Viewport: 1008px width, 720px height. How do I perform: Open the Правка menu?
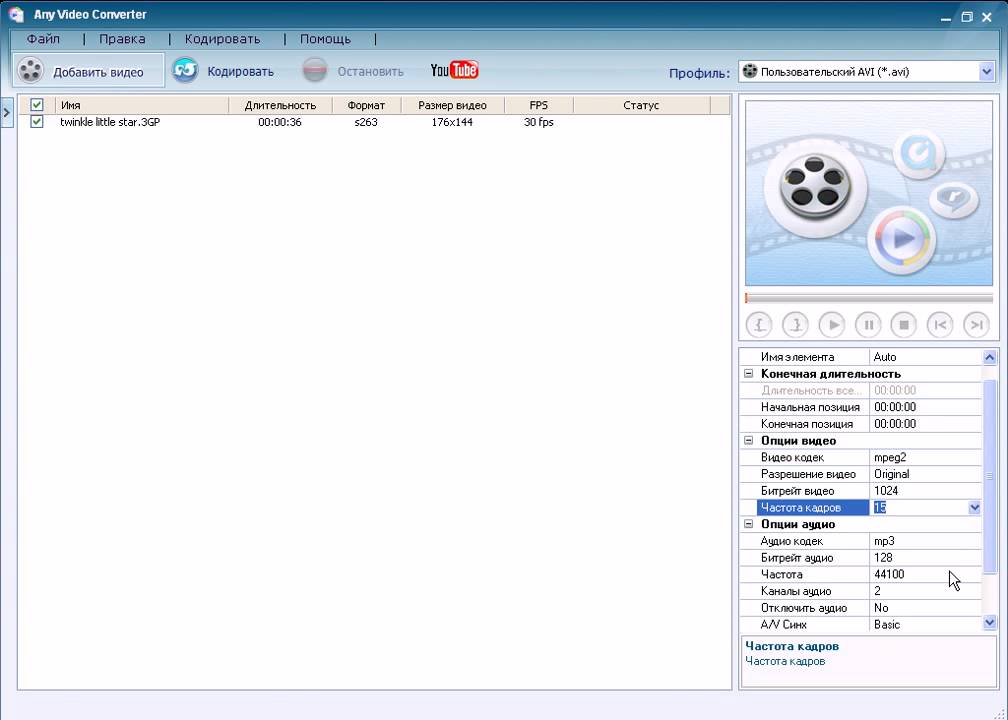pyautogui.click(x=122, y=39)
